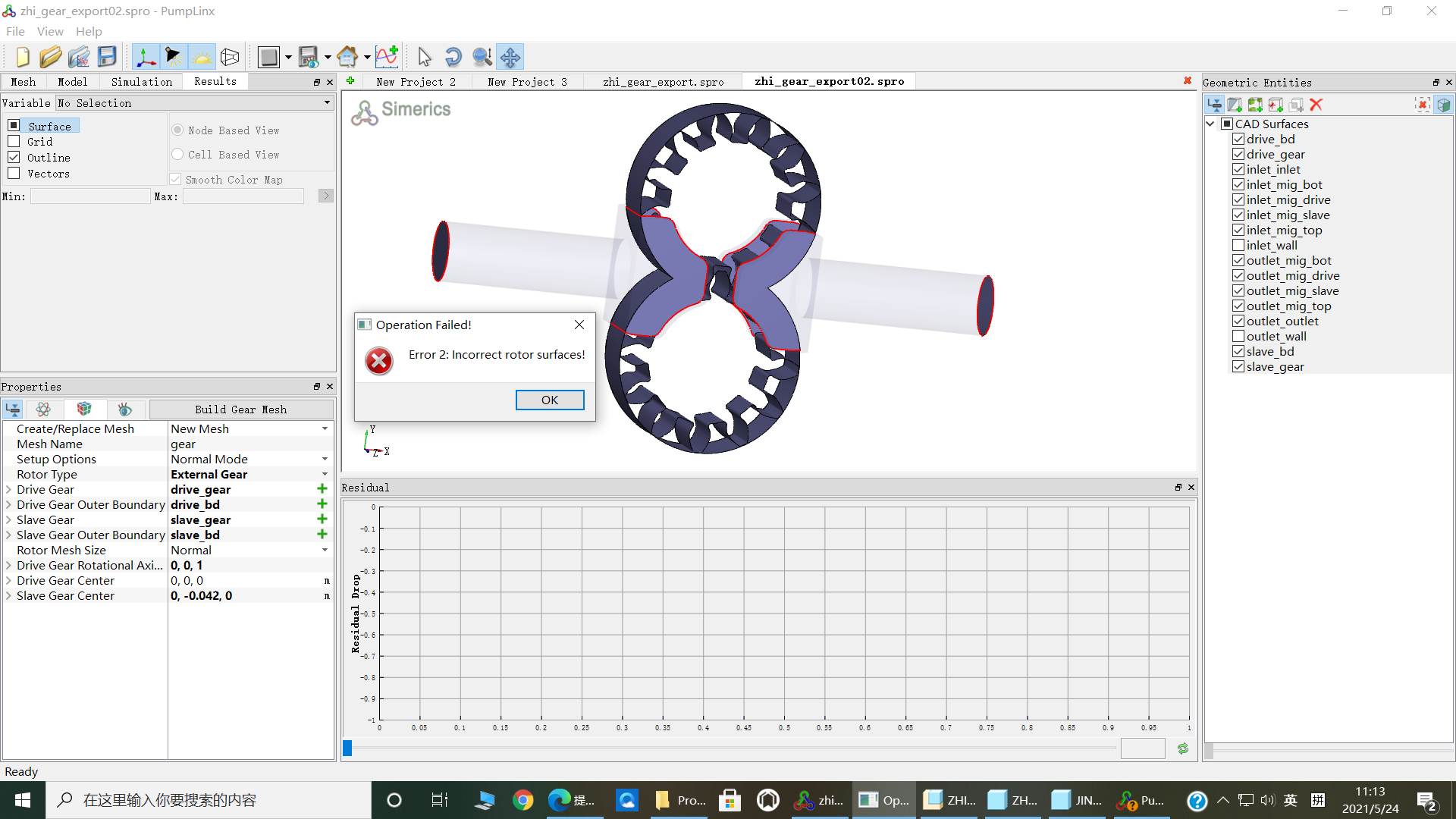Click the blue timeline slider handle
This screenshot has width=1456, height=819.
click(347, 748)
